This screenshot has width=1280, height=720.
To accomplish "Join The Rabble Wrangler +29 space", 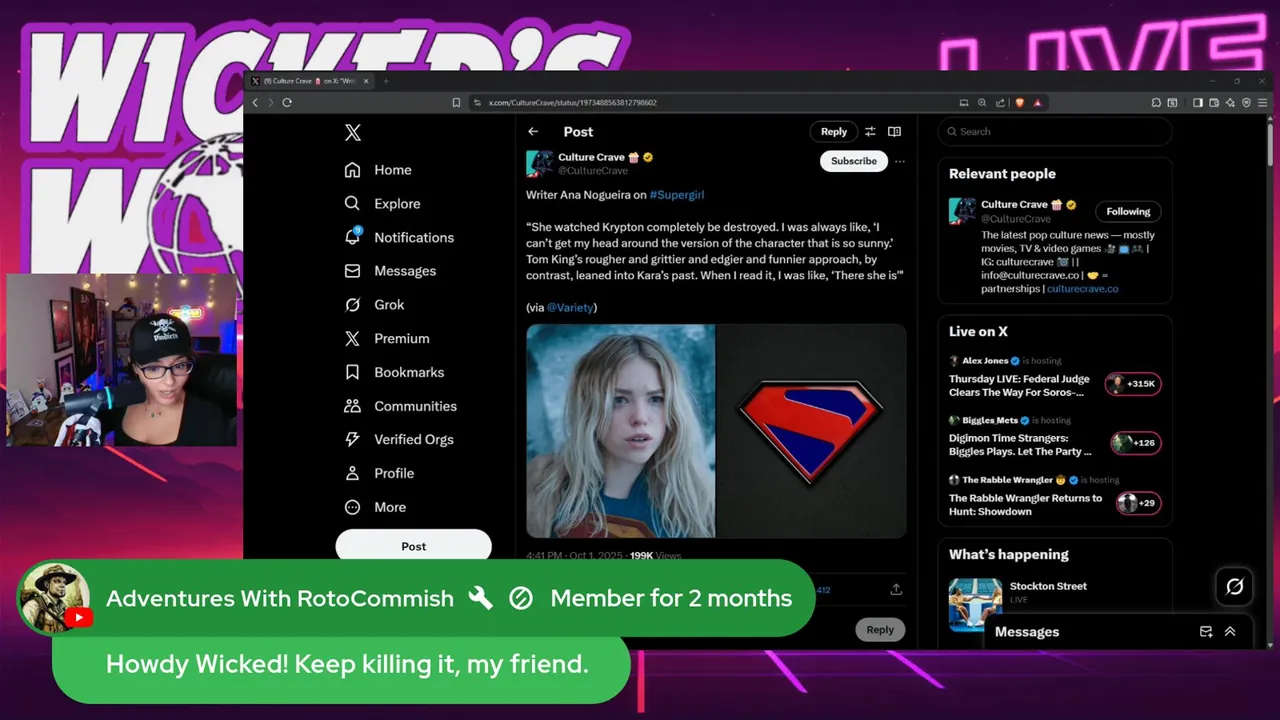I will pos(1139,503).
